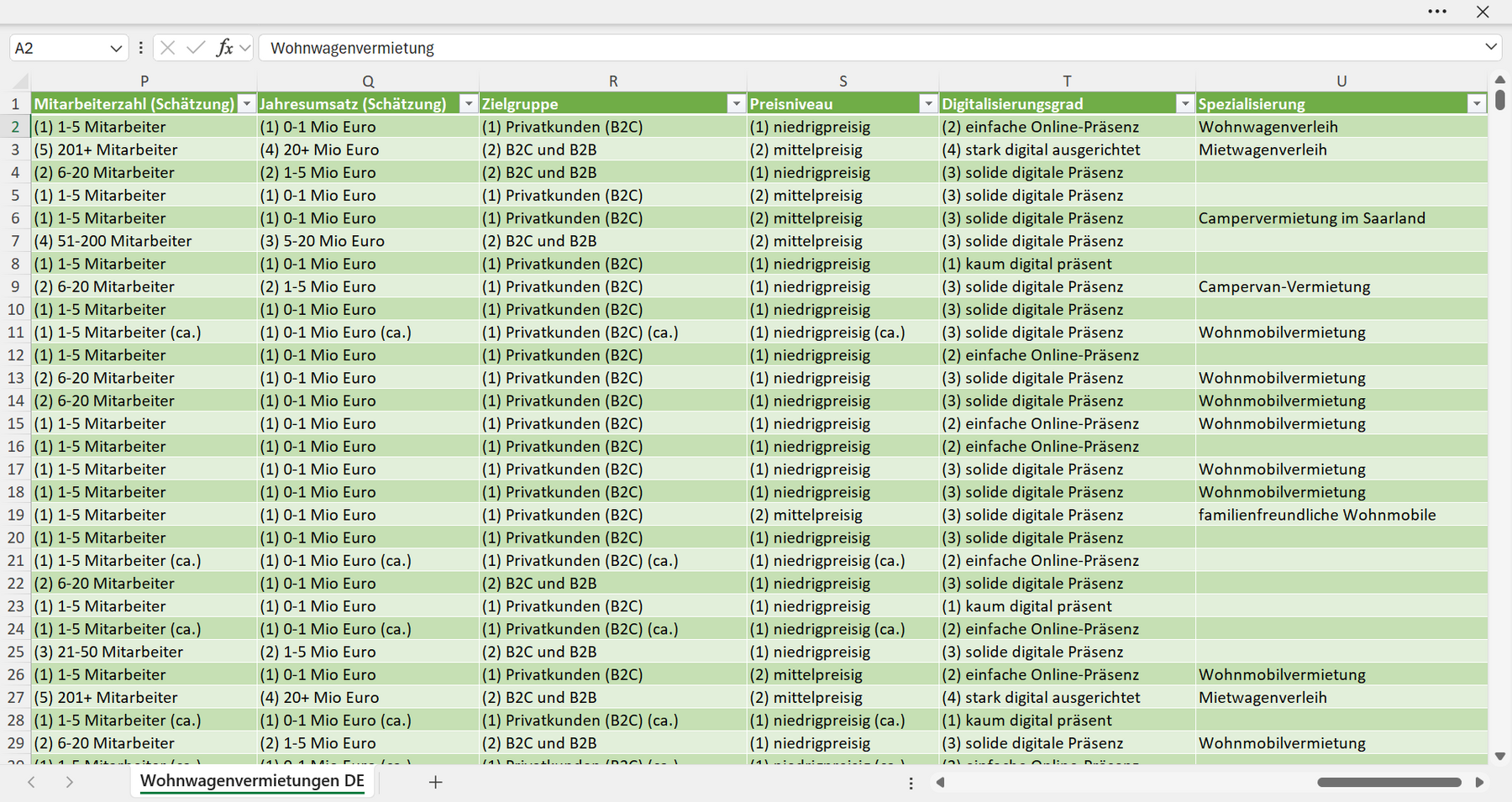Click the sheet tab bar splitter dots
1512x802 pixels.
point(911,783)
